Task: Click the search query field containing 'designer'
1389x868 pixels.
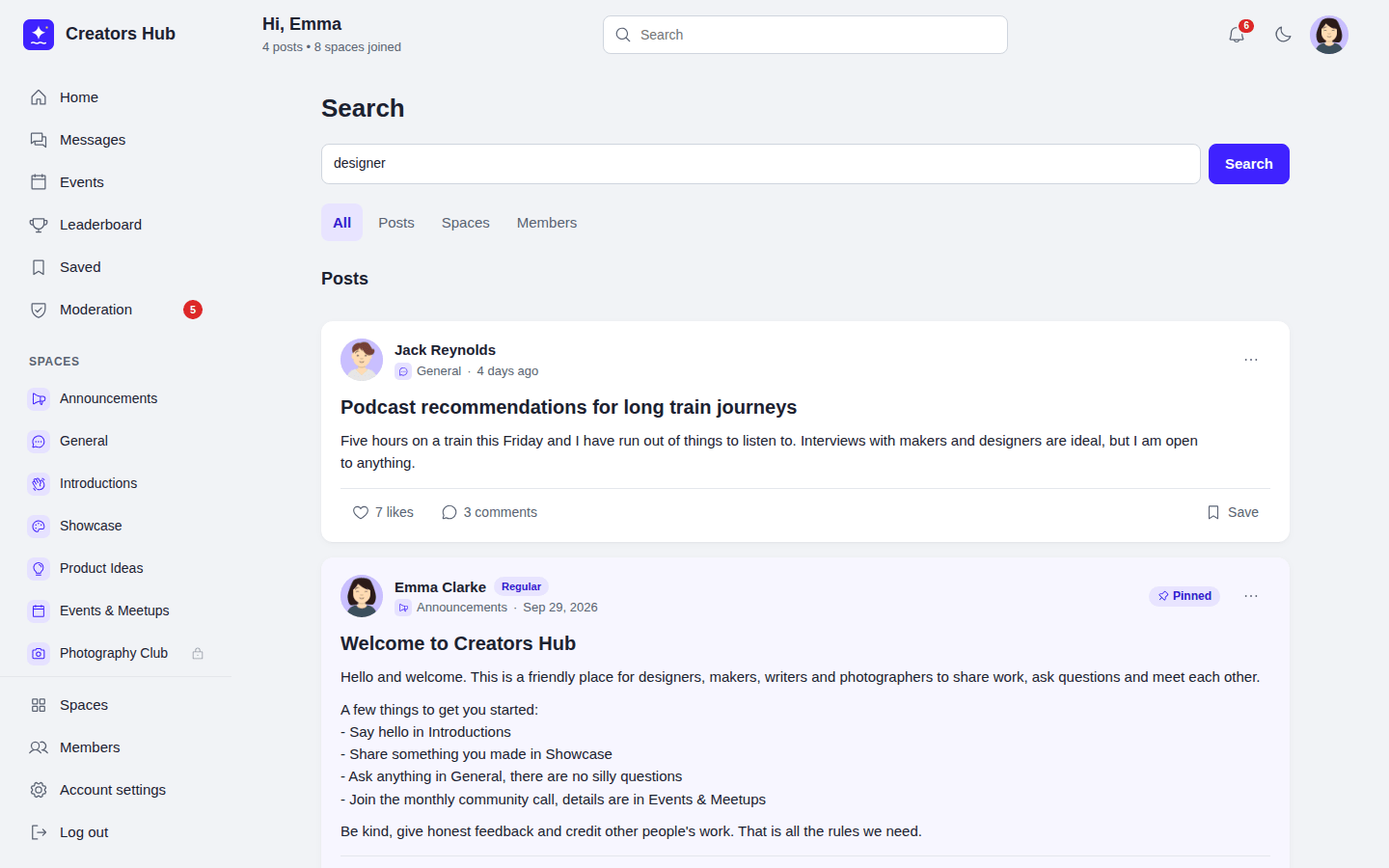Action: coord(760,164)
